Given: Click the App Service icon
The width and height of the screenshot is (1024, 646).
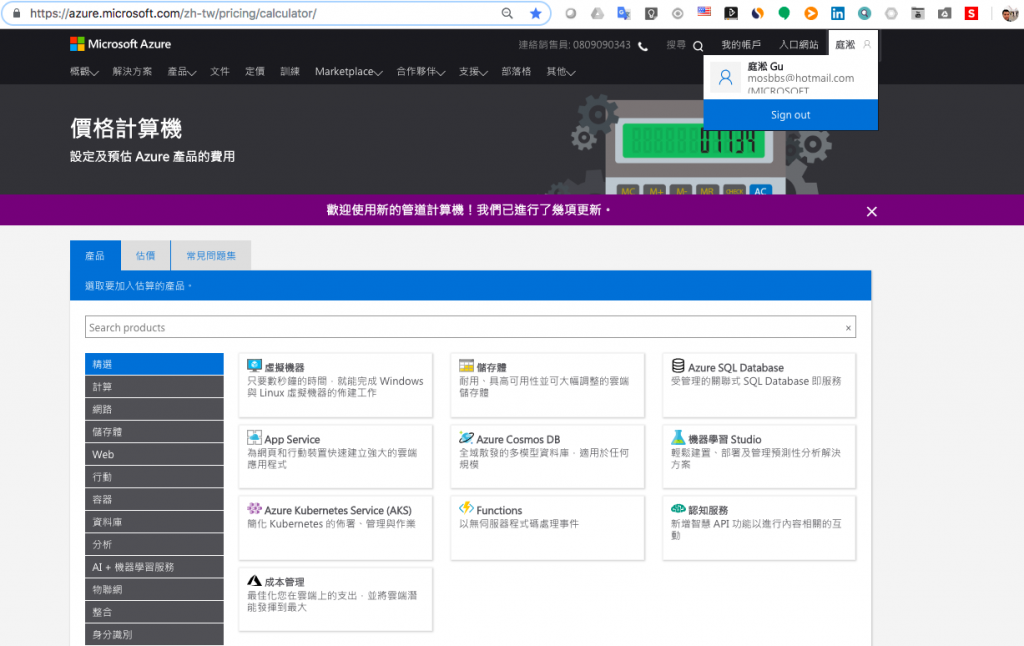Looking at the screenshot, I should pos(254,438).
